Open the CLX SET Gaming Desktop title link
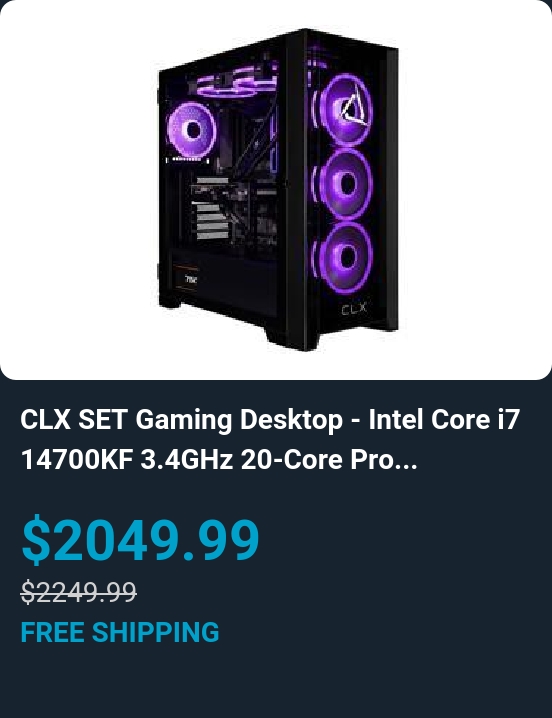The height and width of the screenshot is (718, 552). (x=270, y=439)
